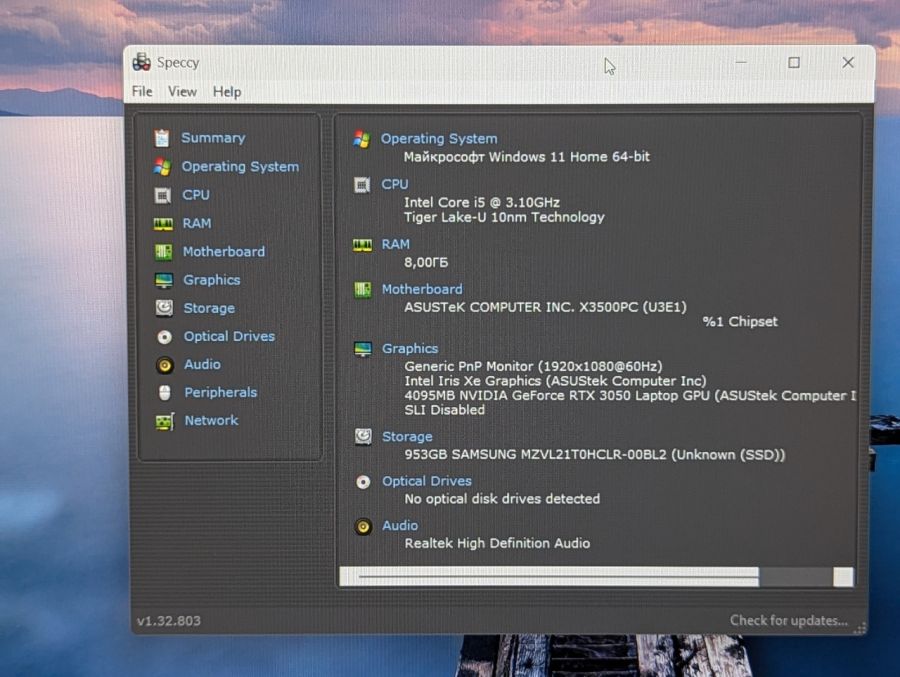Click the CPU chip icon in sidebar
The height and width of the screenshot is (677, 900).
(x=162, y=195)
